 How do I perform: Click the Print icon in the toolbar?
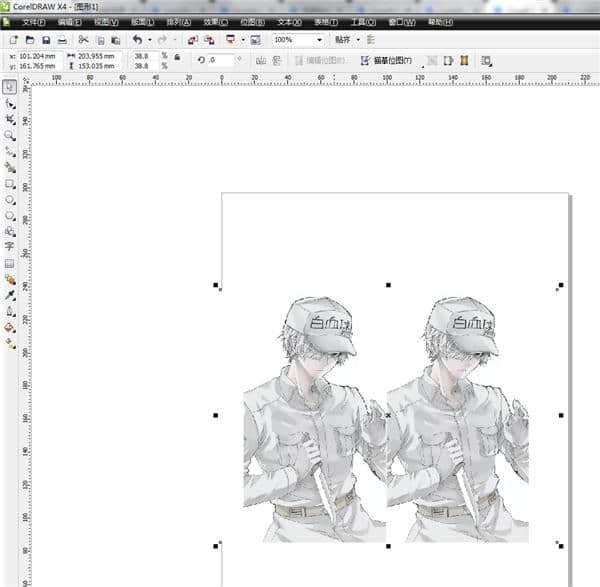[62, 40]
